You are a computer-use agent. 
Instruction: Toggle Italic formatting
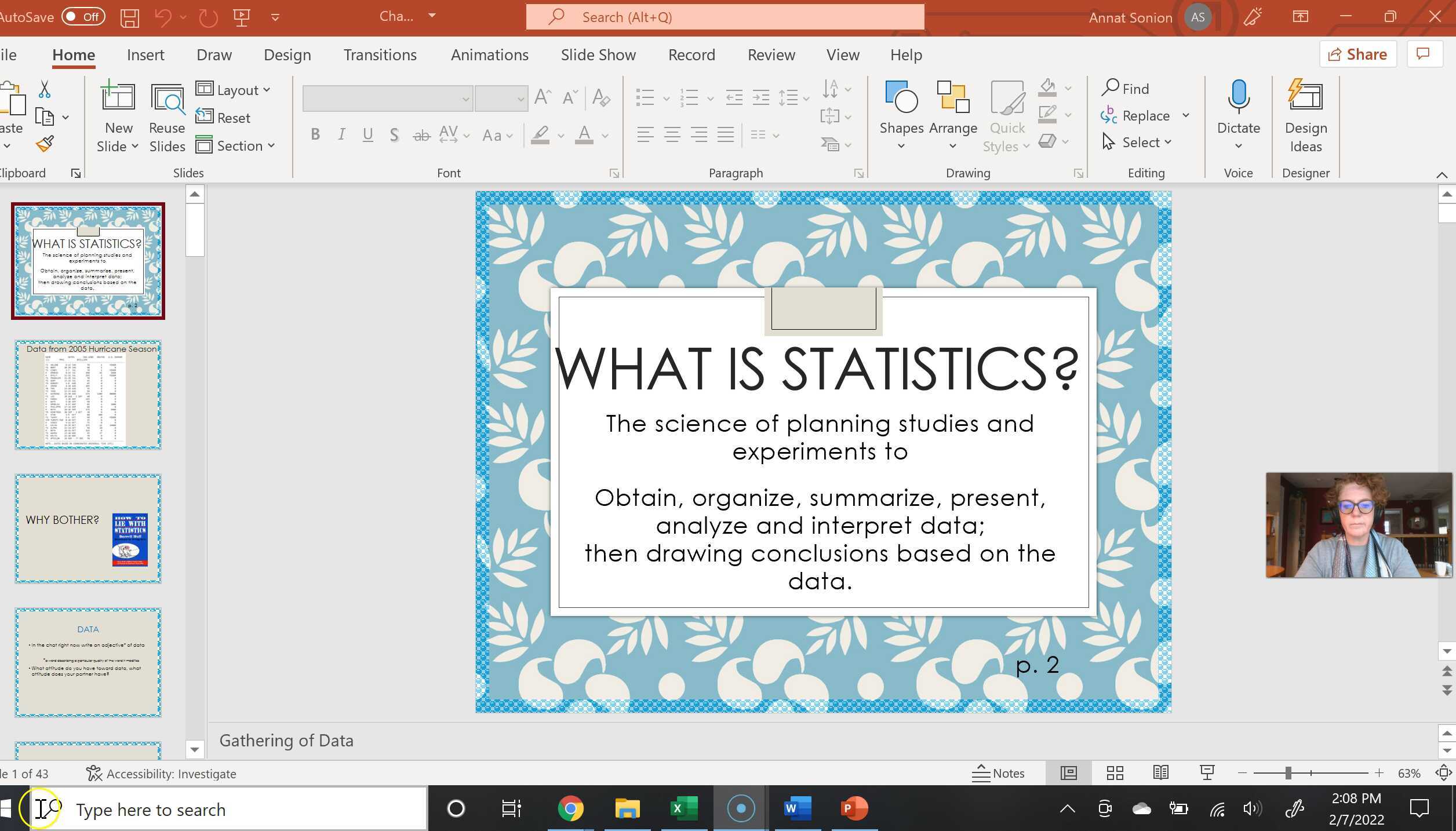click(341, 134)
